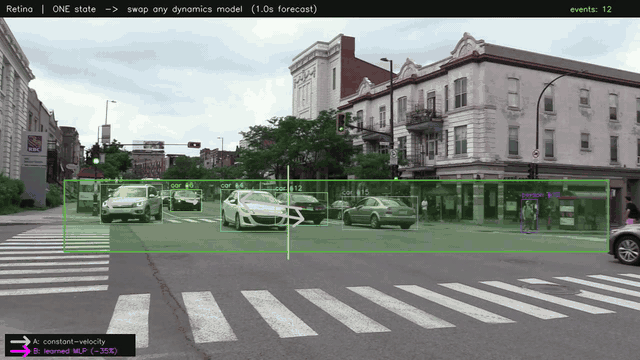Screen dimensions: 640x360
Task: Click the 'ONE state' header text
Action: (x=74, y=9)
